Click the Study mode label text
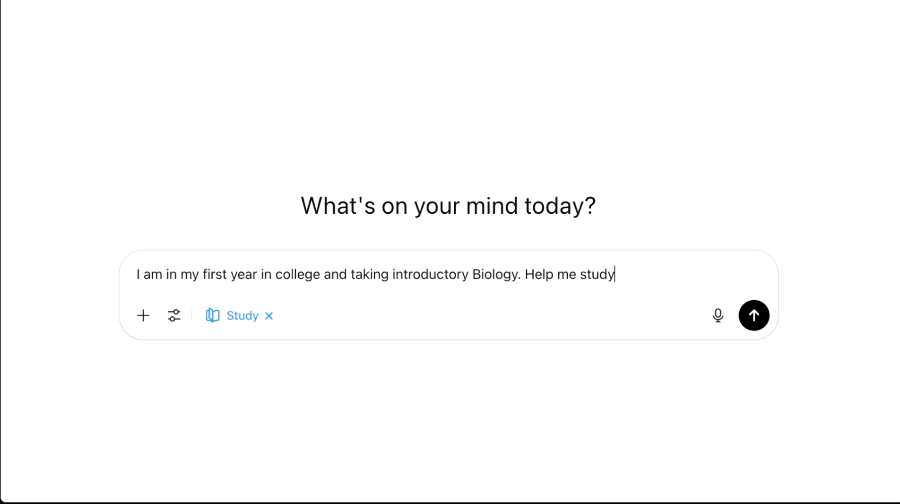 pos(242,315)
